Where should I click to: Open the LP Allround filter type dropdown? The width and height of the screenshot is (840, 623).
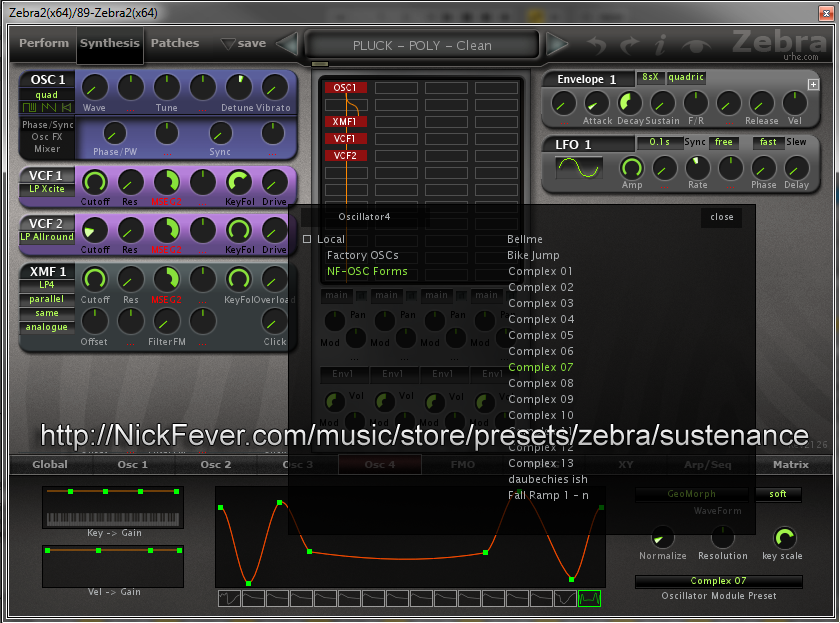47,237
